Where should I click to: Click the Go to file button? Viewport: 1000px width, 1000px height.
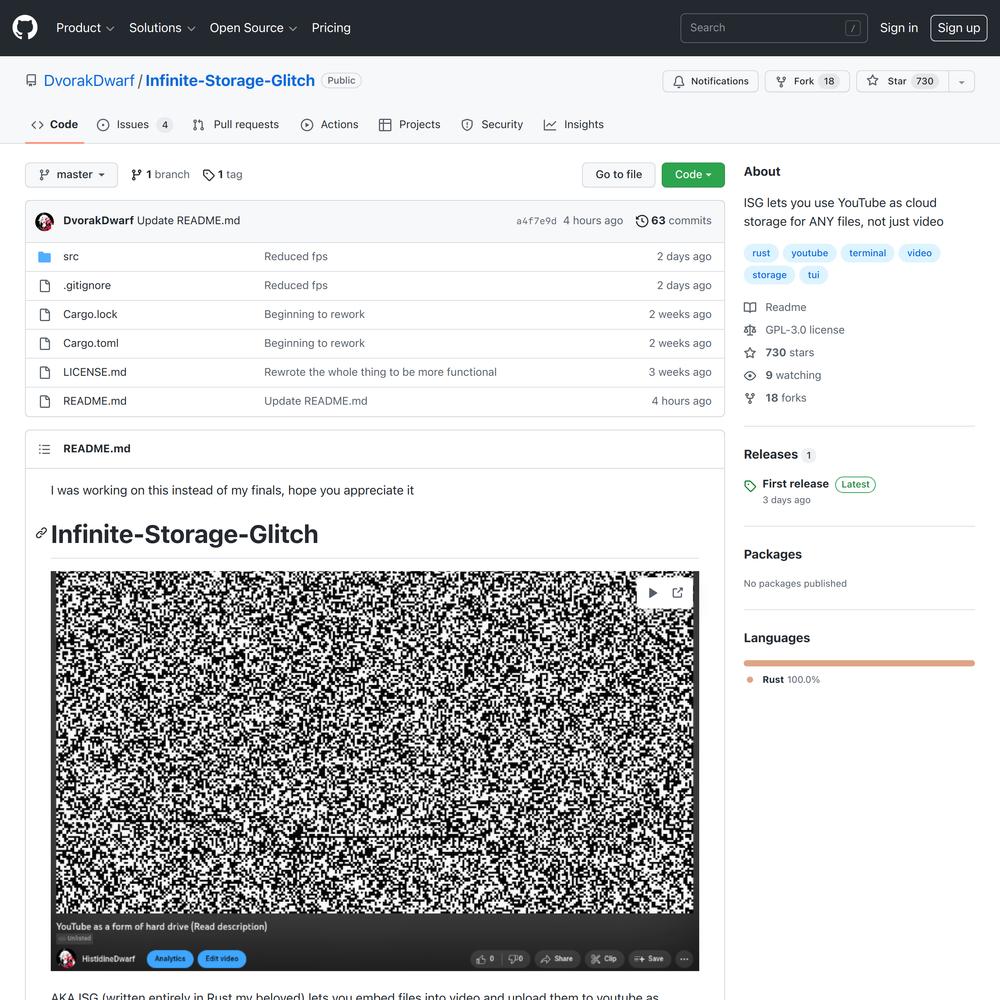pos(619,175)
